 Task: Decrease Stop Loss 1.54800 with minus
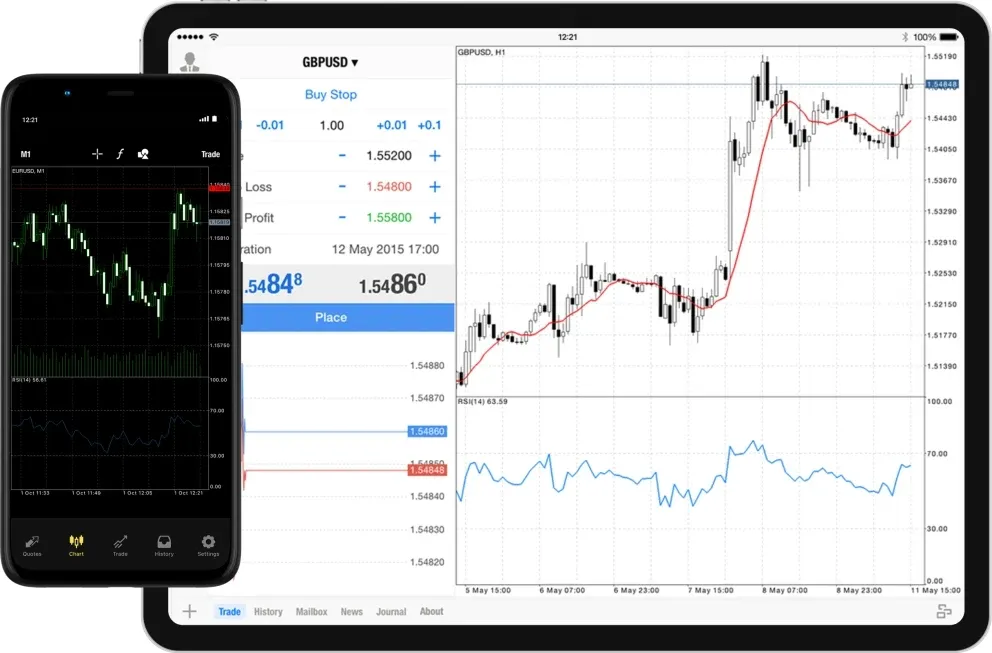342,187
